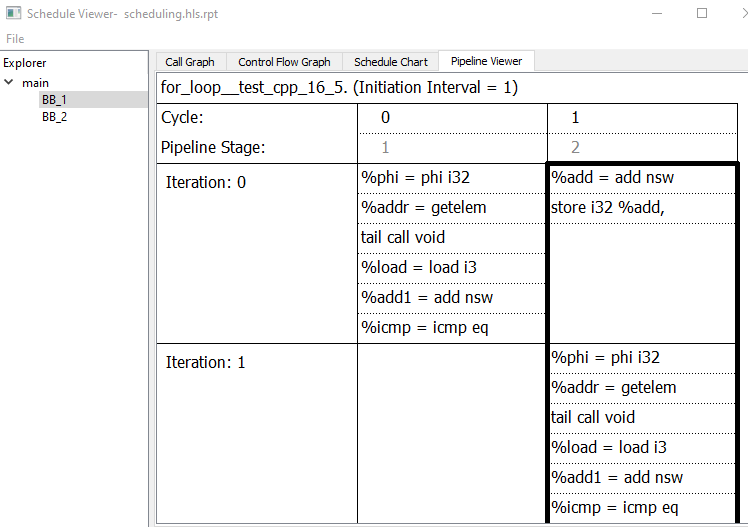
Task: Open the File menu
Action: tap(15, 38)
